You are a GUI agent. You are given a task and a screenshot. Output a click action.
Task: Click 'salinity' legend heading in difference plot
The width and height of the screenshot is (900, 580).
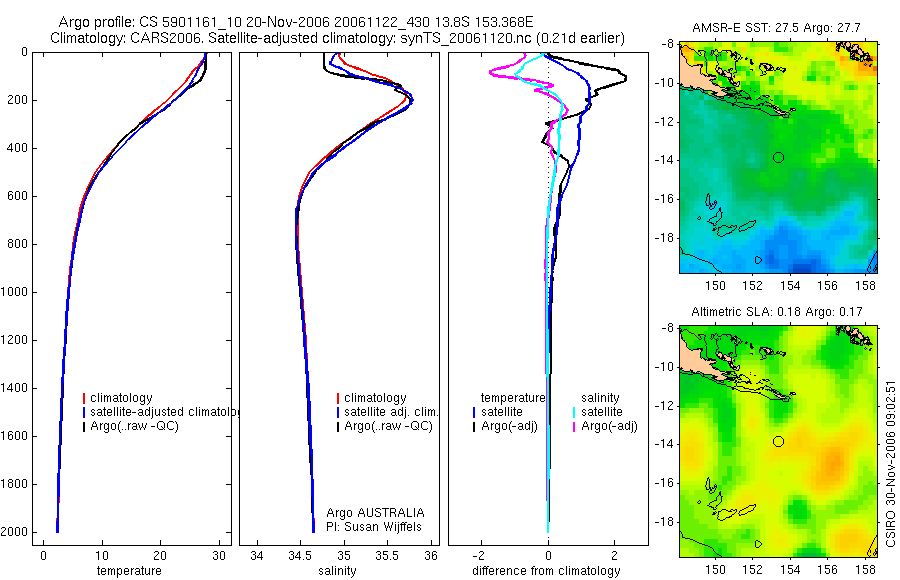coord(600,398)
